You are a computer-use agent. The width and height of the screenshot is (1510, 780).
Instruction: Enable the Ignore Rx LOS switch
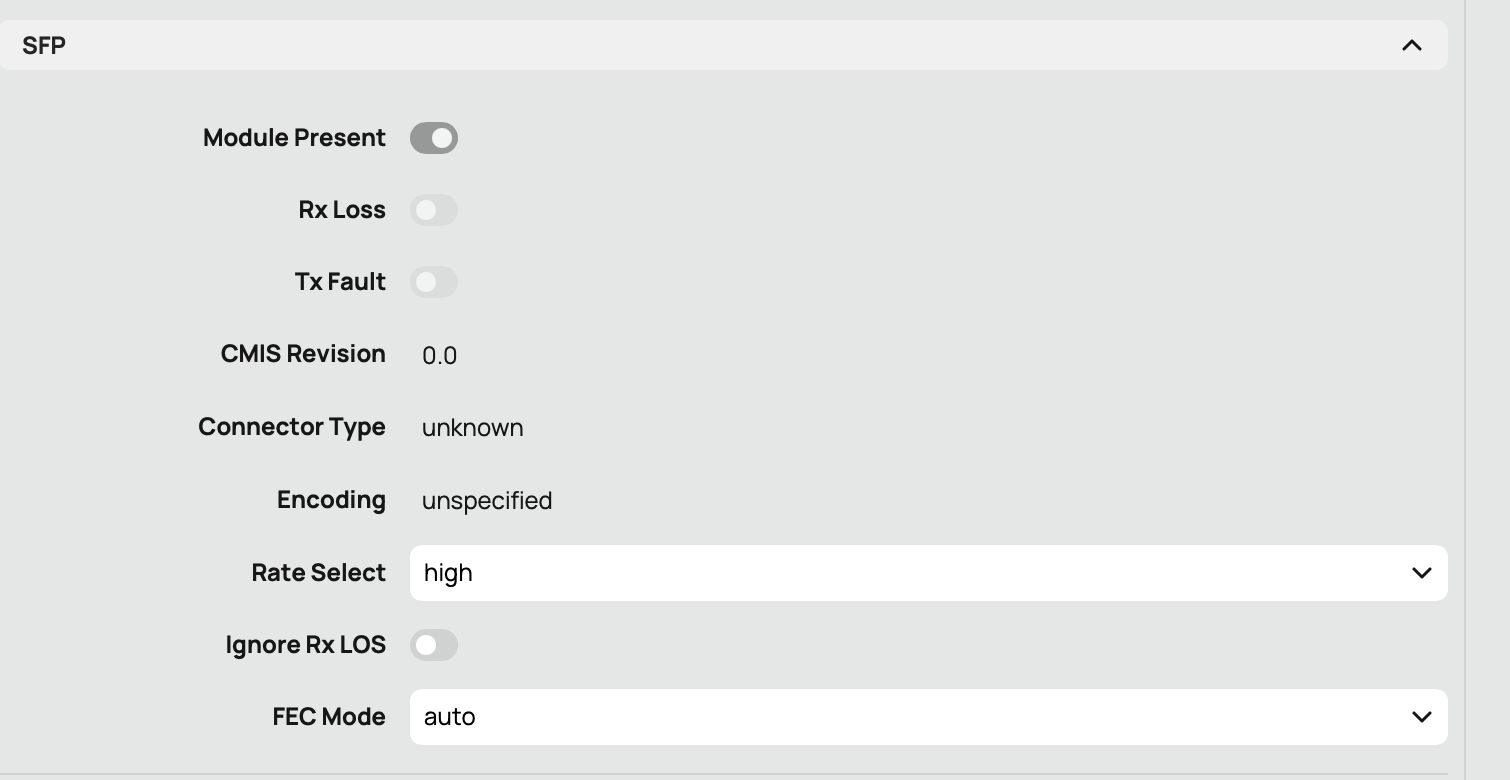coord(434,645)
